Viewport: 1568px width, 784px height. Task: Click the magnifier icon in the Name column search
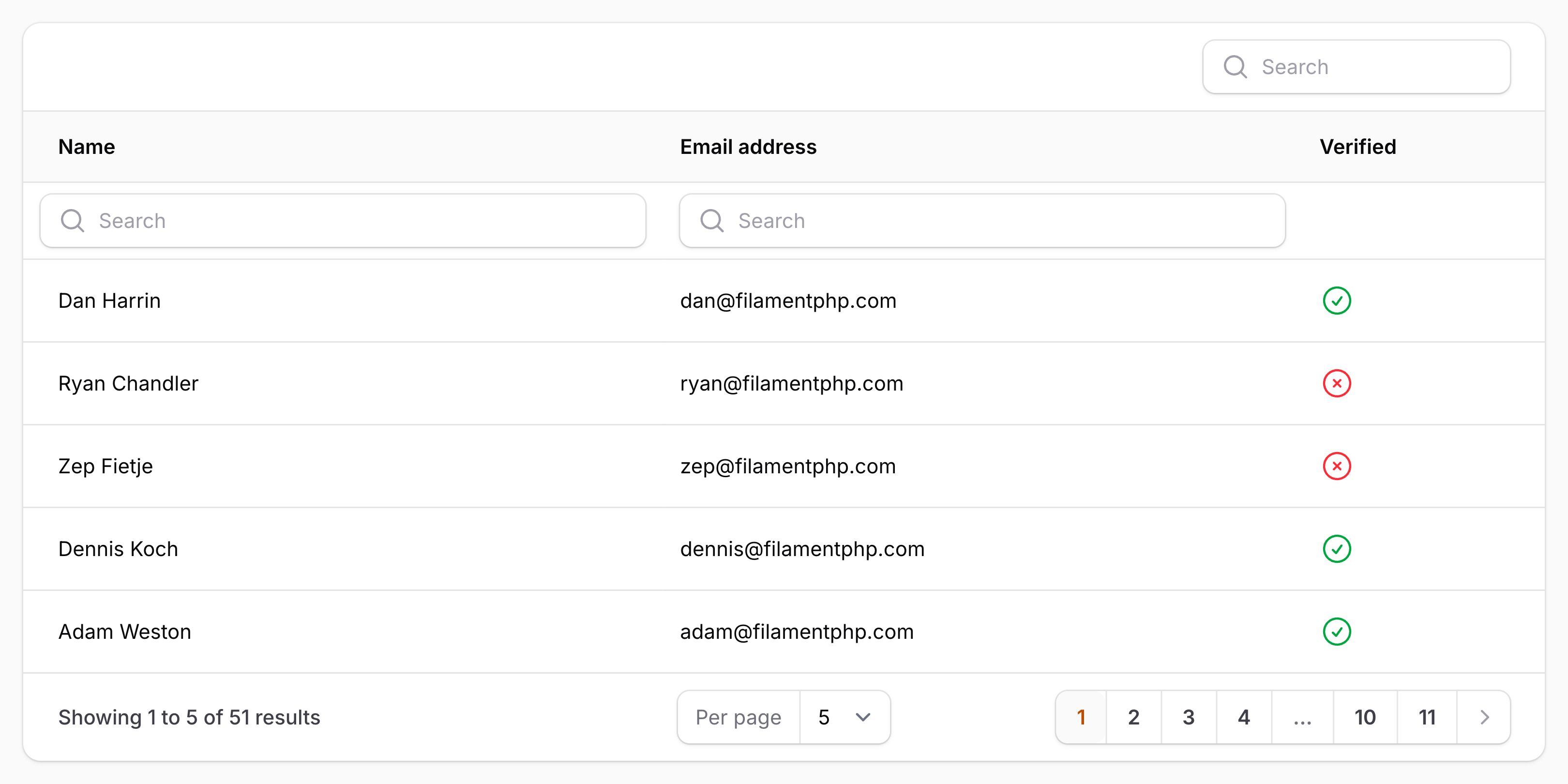73,220
